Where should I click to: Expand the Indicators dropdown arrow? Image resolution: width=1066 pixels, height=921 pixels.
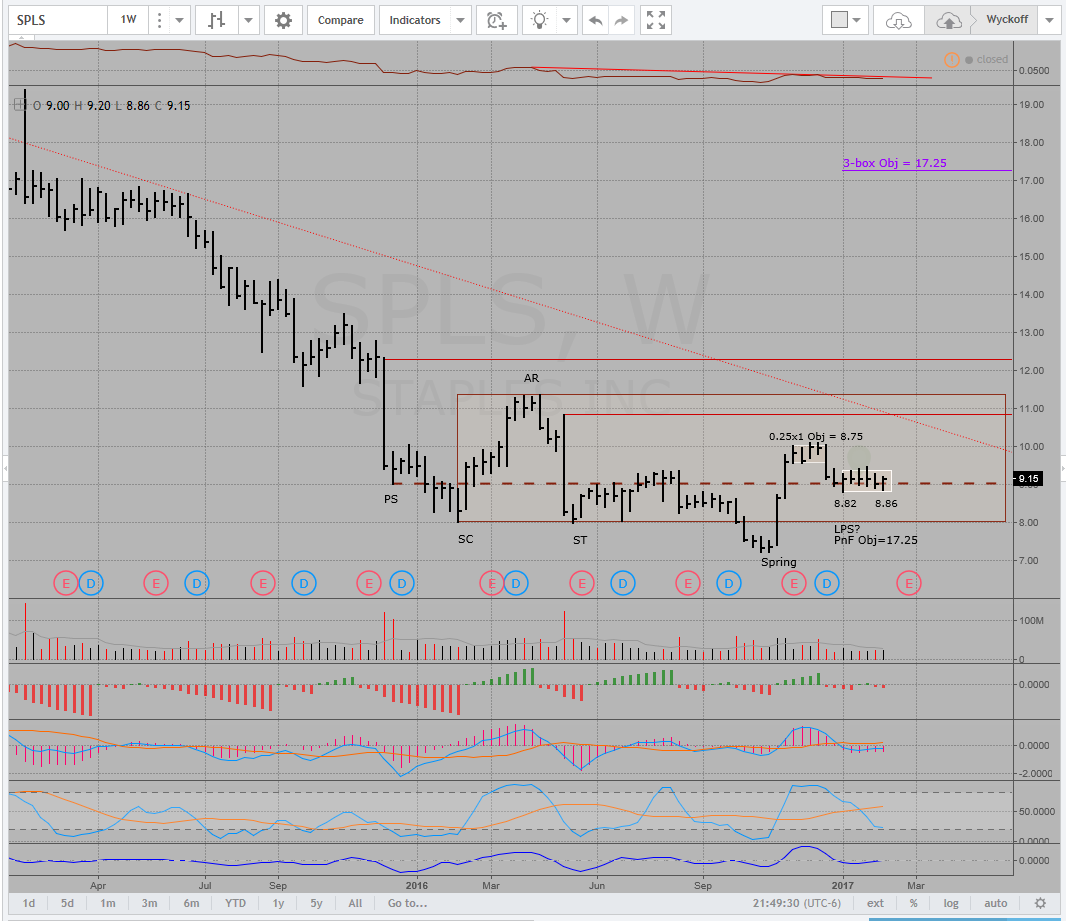460,20
